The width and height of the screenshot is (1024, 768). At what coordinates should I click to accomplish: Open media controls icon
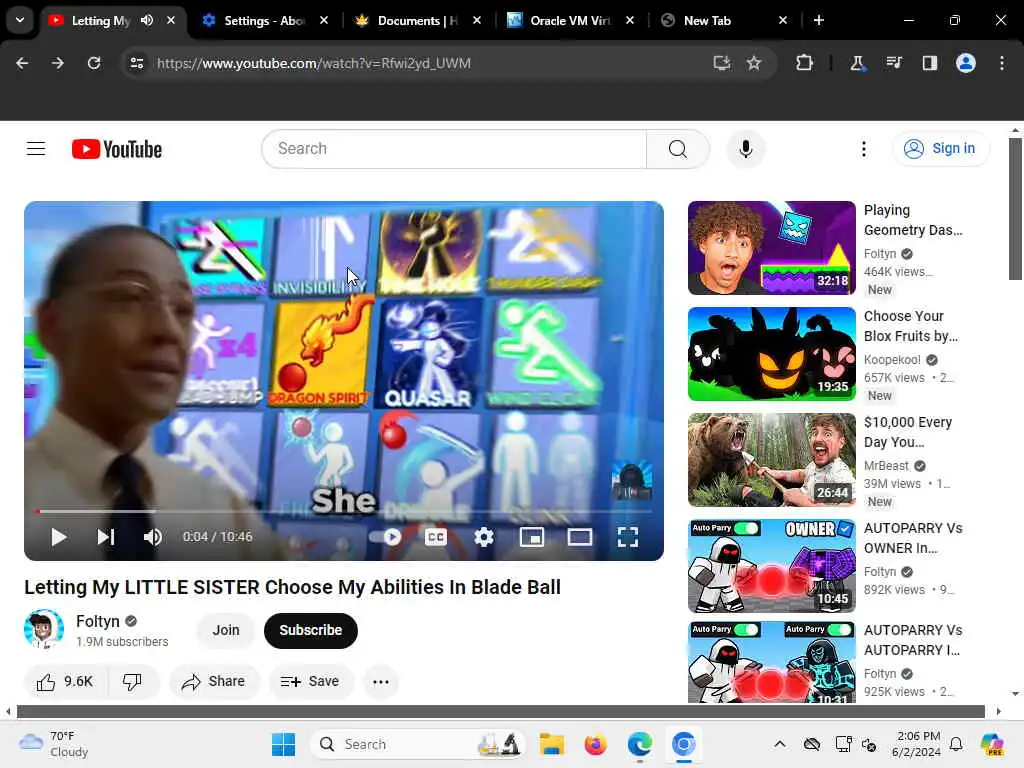coord(893,63)
